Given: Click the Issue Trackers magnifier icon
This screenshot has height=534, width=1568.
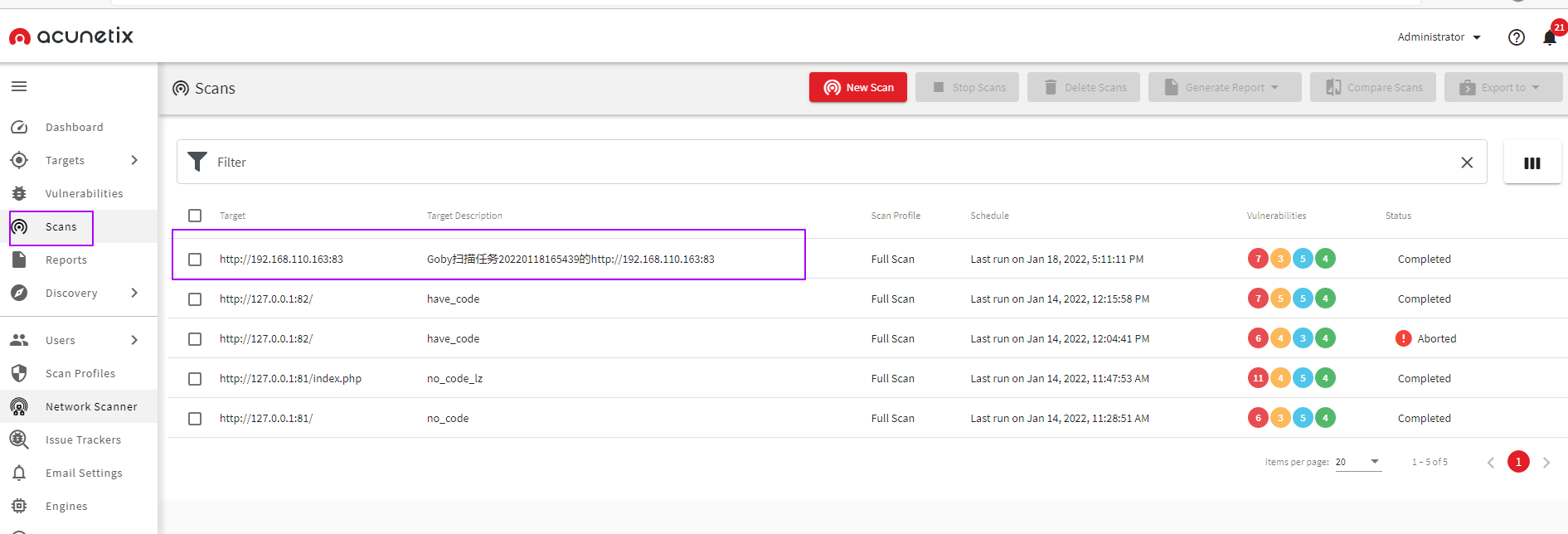Looking at the screenshot, I should tap(19, 439).
